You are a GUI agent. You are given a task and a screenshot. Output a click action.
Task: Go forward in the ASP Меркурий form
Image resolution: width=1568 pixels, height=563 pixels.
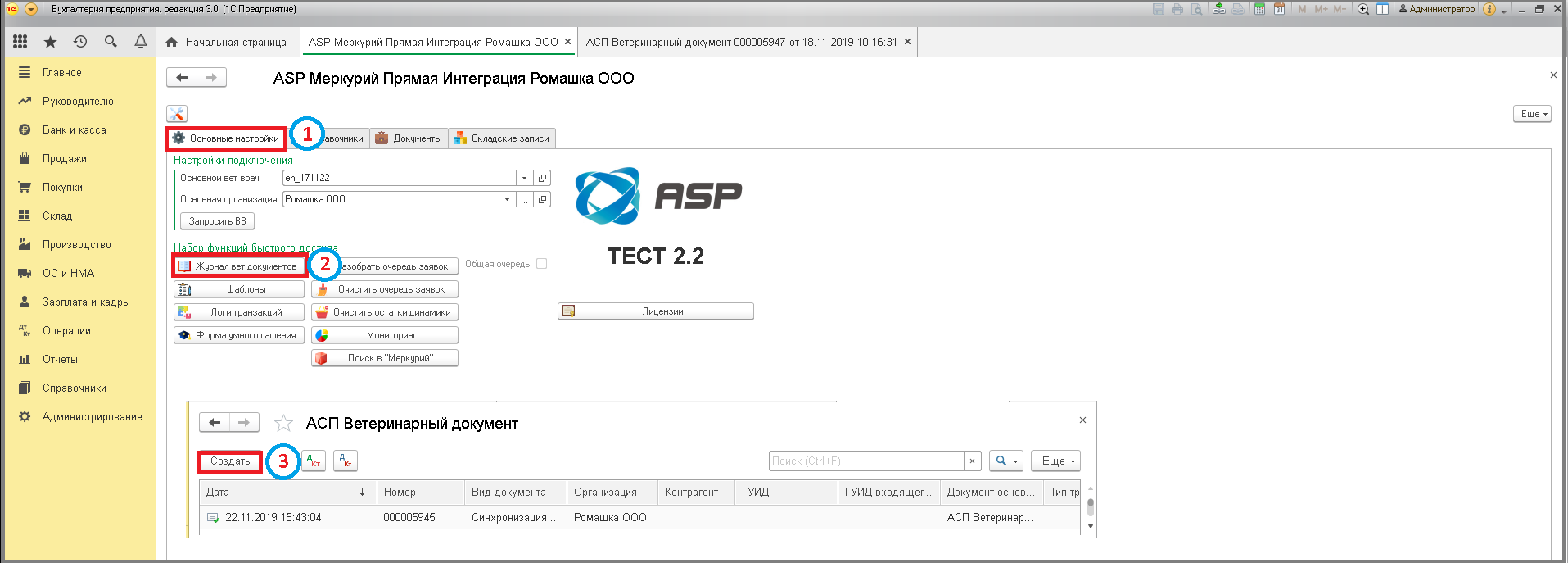[211, 77]
